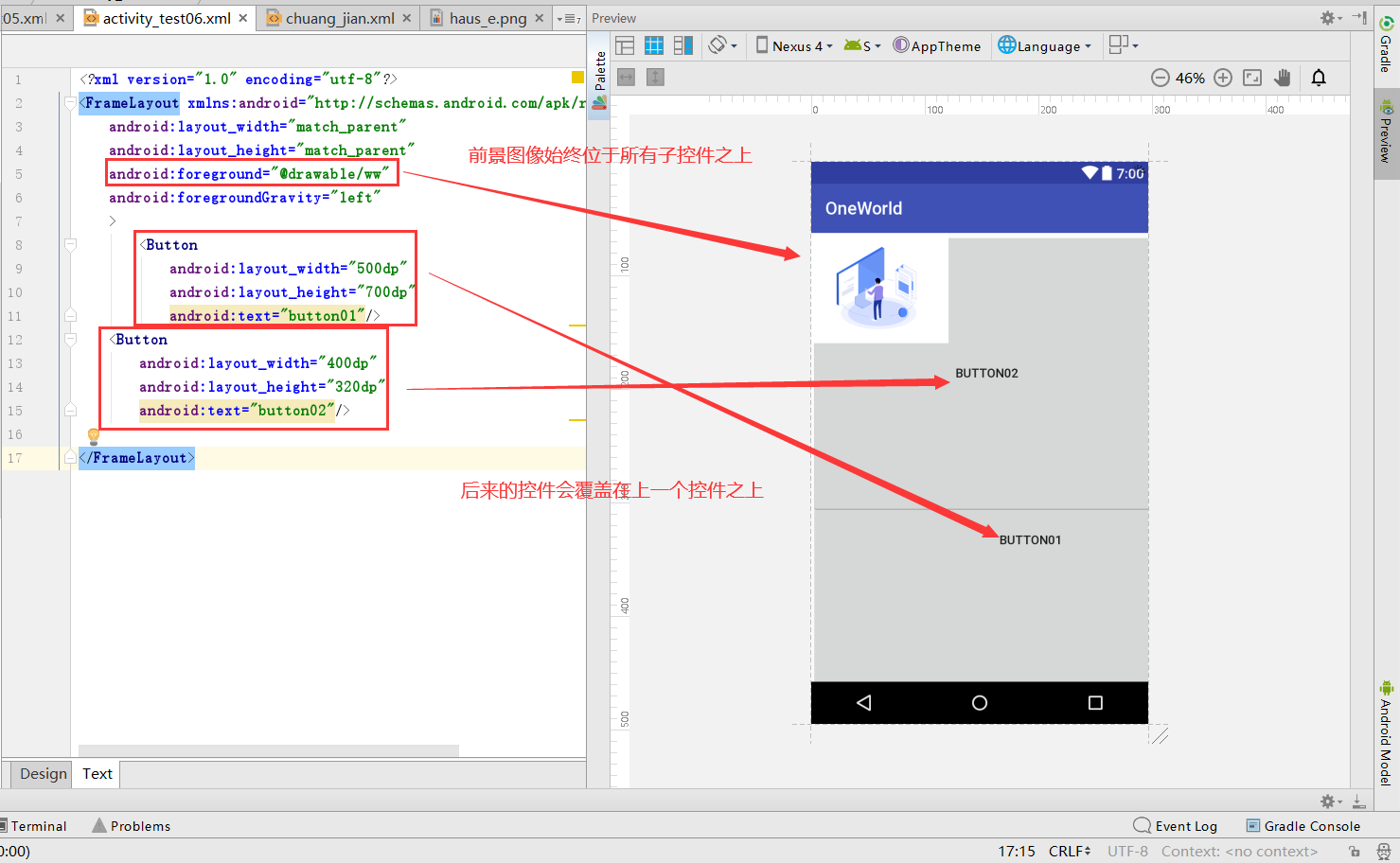The image size is (1400, 863).
Task: Open the Palette side tab
Action: click(x=599, y=79)
